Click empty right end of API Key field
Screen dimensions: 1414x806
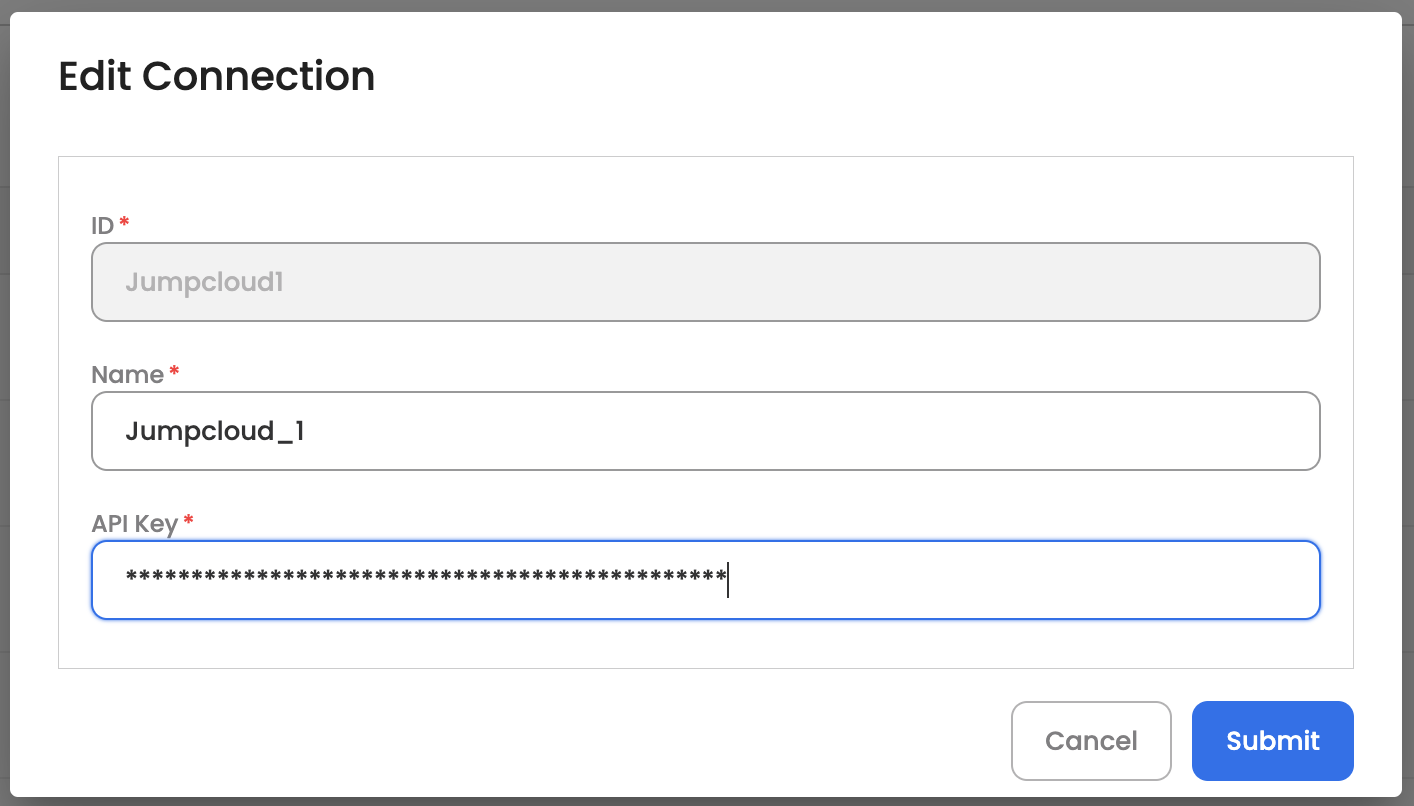[x=1200, y=580]
